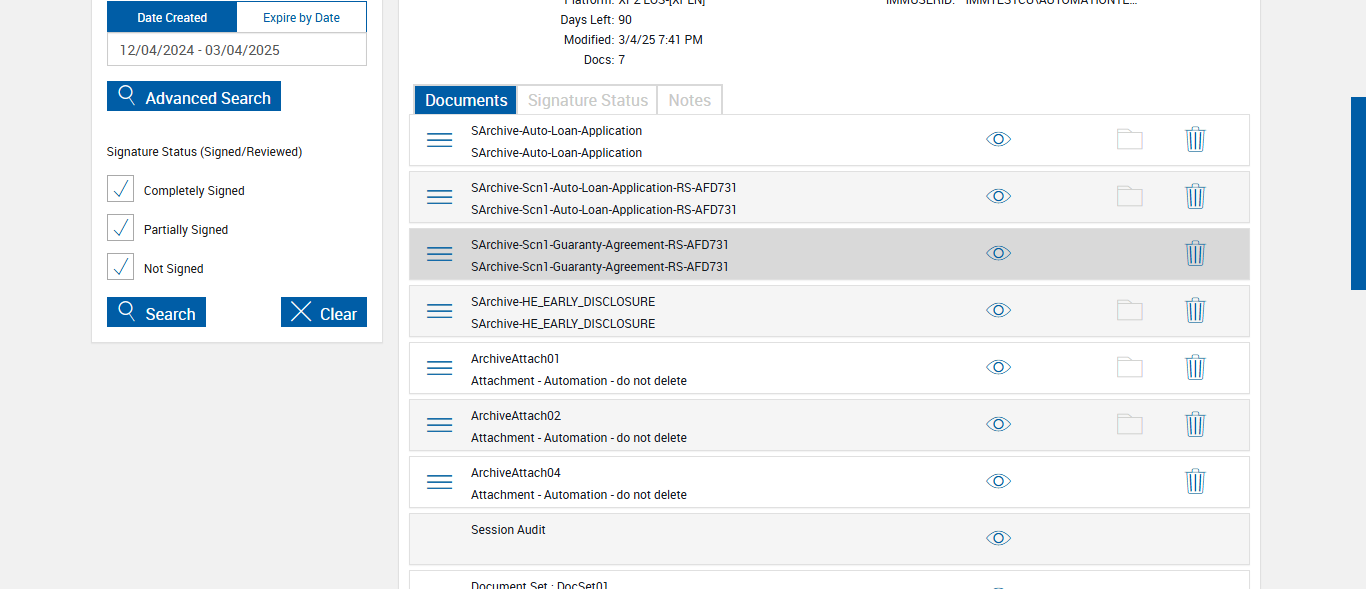Click folder icon for SArchive-HE_EARLY_DISCLOSURE

(1130, 310)
